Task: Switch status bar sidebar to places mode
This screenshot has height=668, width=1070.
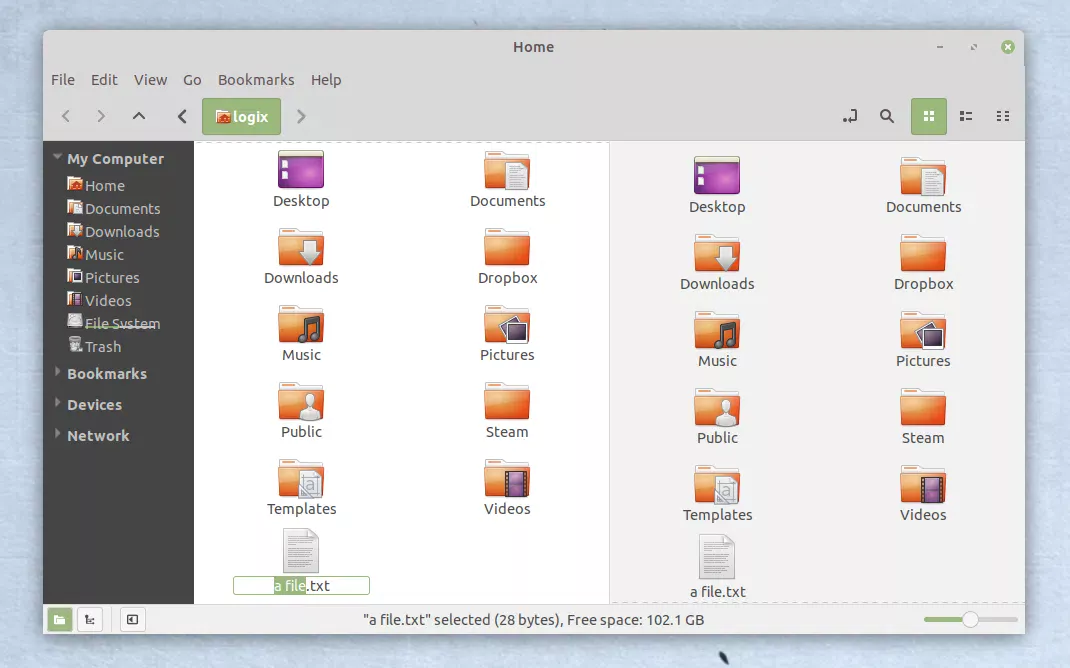Action: [59, 619]
